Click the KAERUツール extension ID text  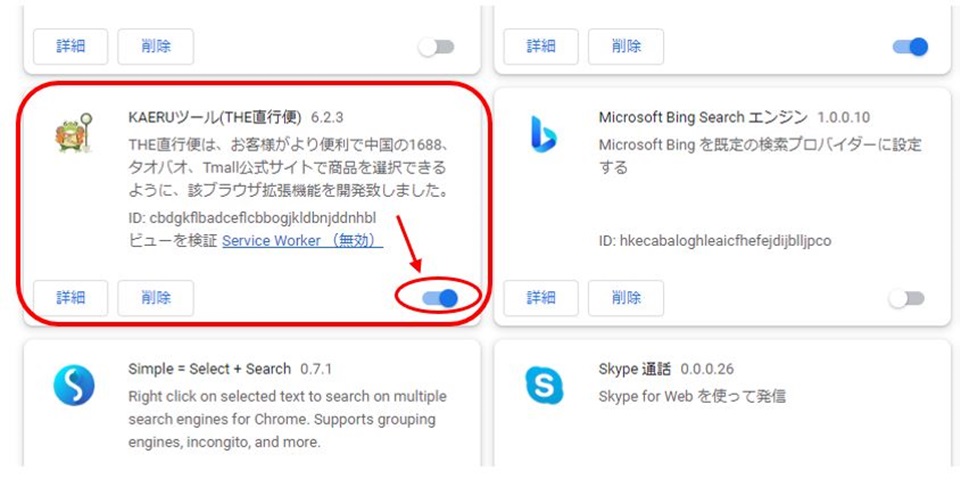pyautogui.click(x=252, y=218)
